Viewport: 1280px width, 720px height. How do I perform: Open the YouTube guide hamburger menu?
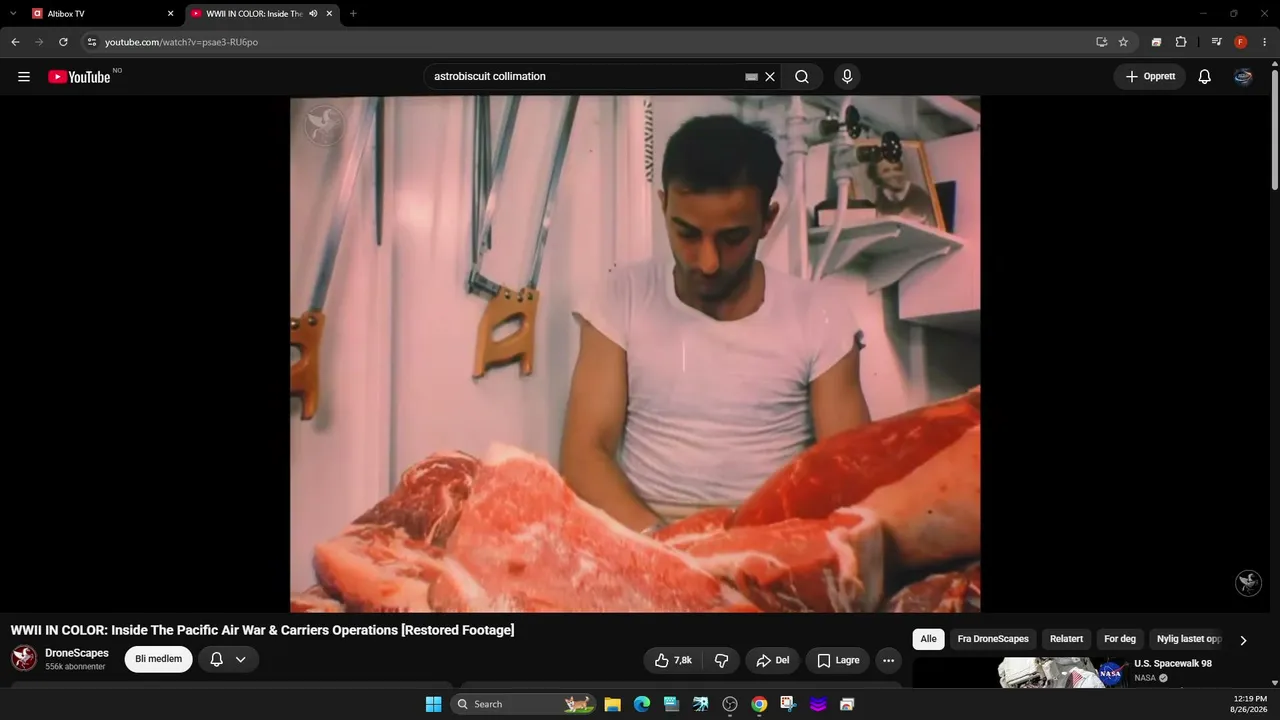(24, 77)
